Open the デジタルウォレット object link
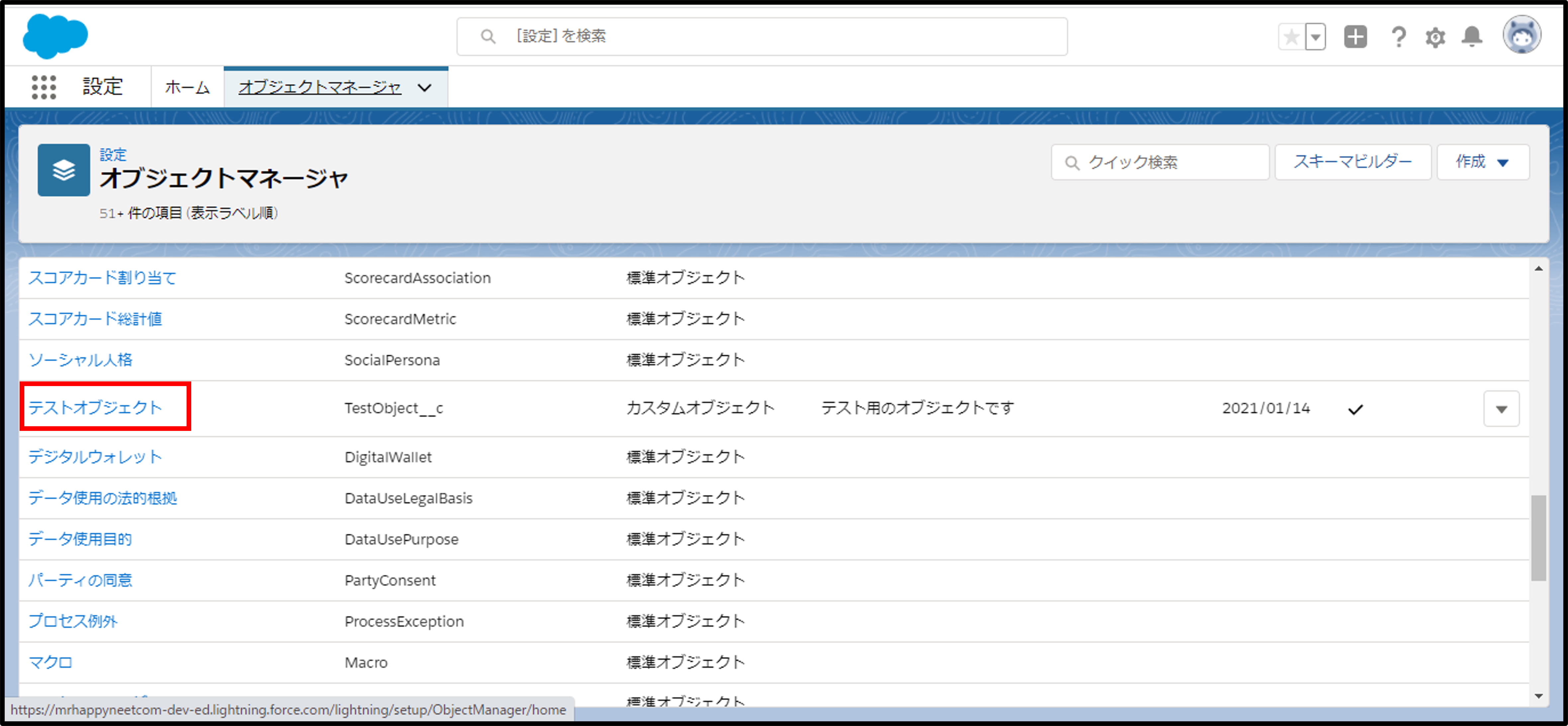The image size is (1568, 726). [95, 457]
